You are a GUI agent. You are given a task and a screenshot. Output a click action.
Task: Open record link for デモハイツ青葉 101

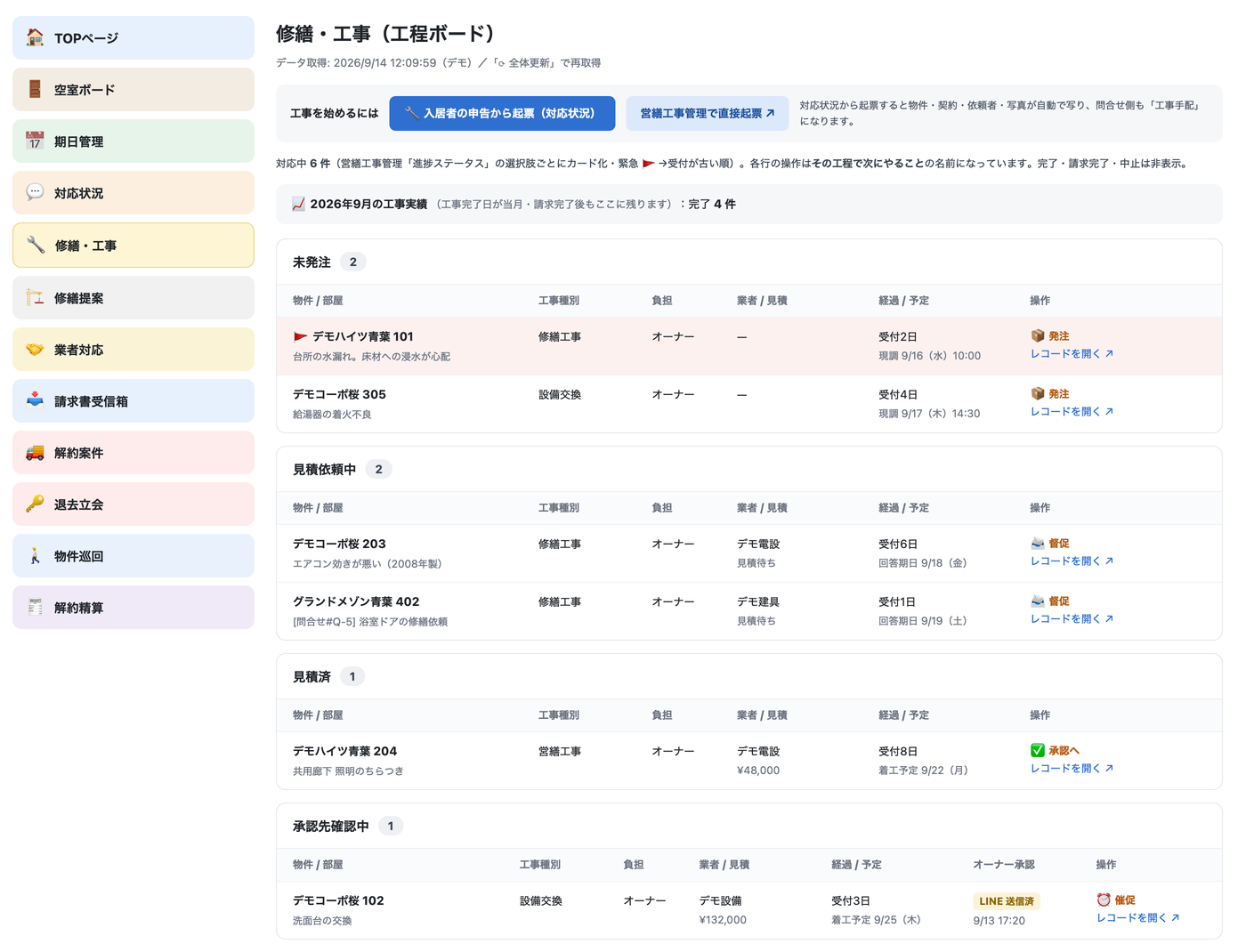[1072, 353]
